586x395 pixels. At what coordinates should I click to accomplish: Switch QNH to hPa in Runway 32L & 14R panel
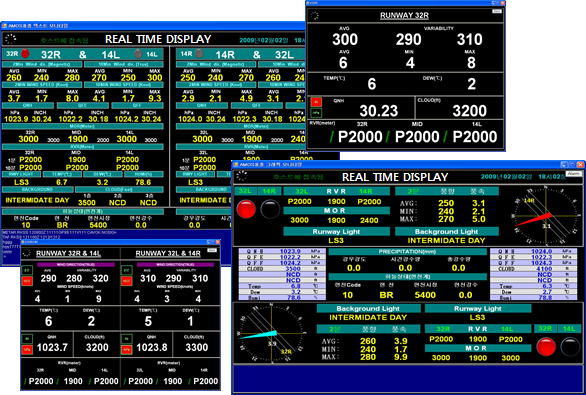point(127,350)
